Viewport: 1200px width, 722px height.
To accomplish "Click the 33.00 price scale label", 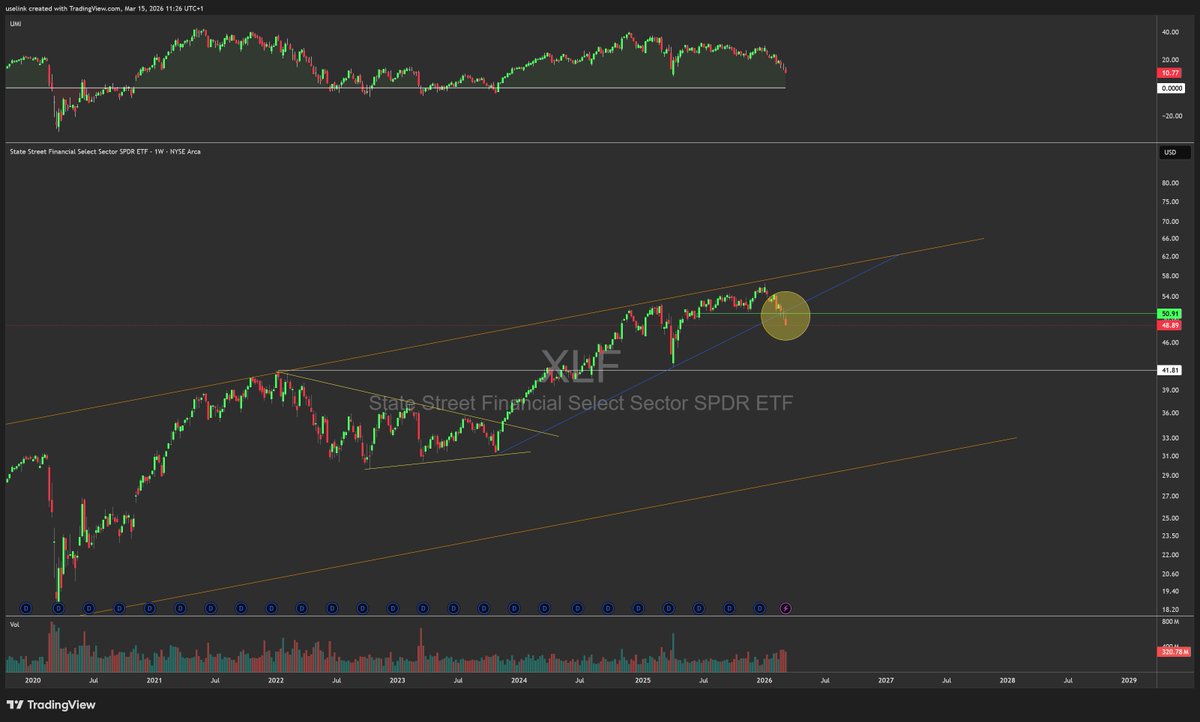I will 1171,438.
